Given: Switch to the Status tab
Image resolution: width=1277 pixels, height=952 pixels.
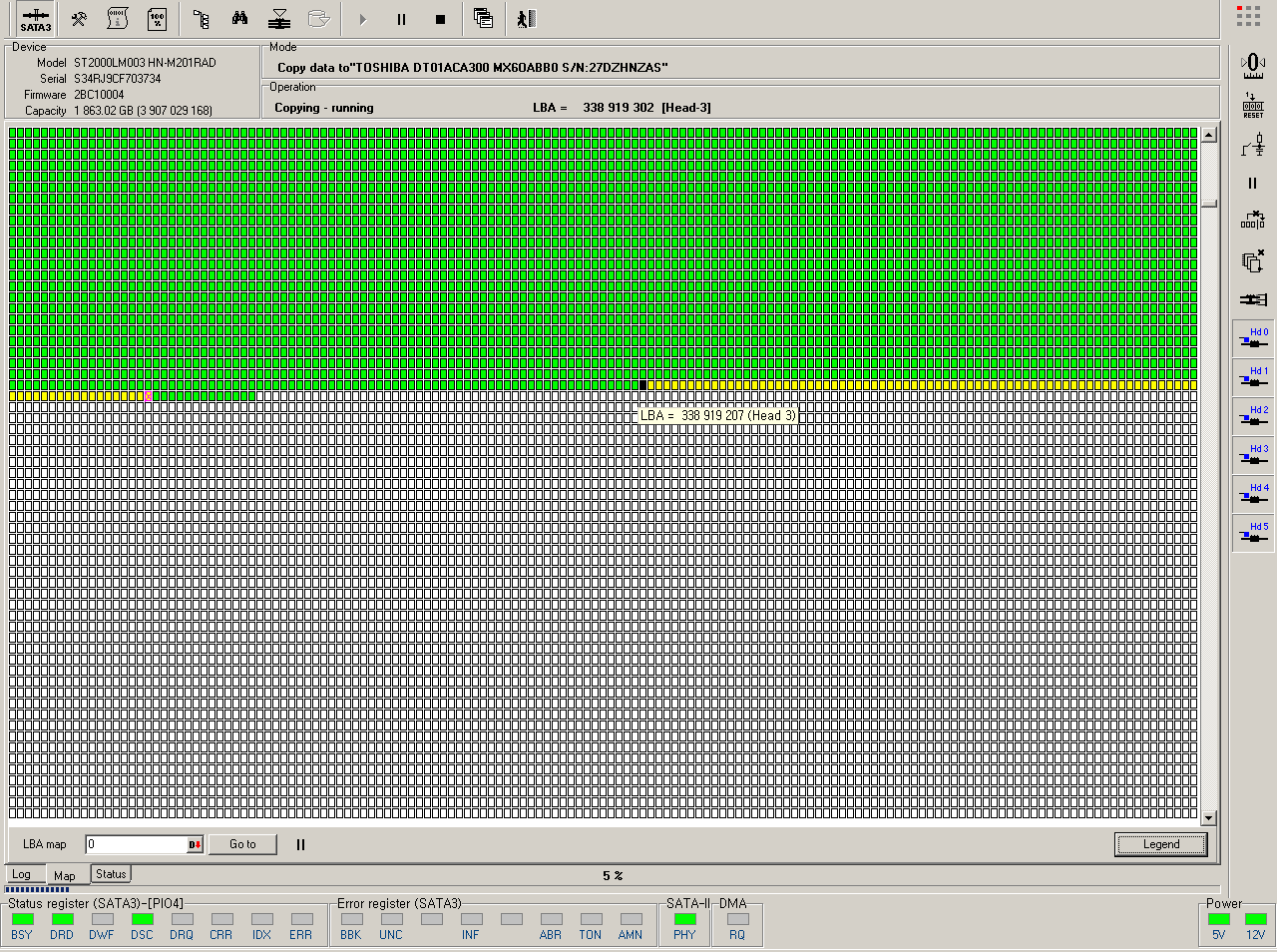Looking at the screenshot, I should click(111, 874).
